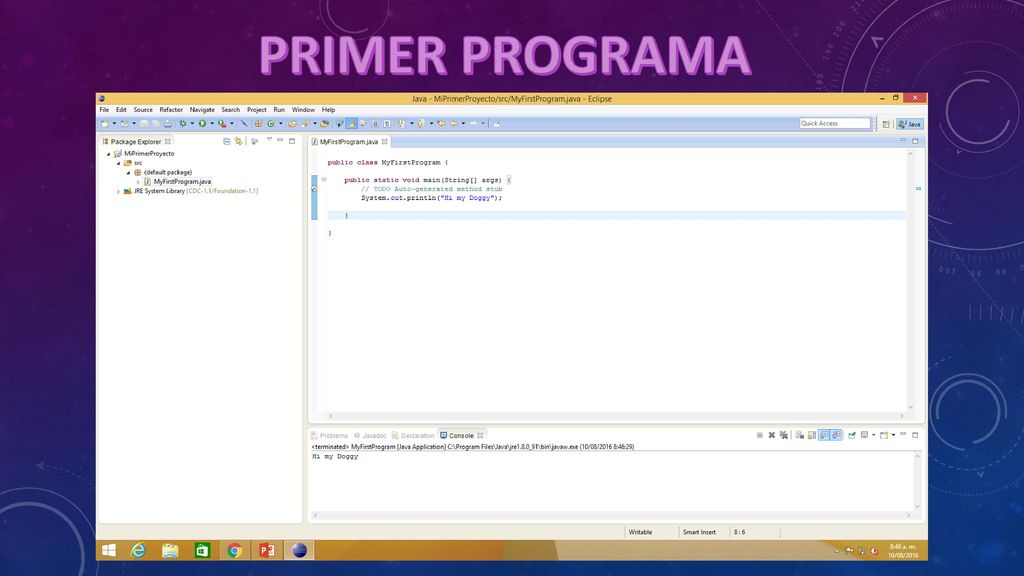Click the Open Type toolbar icon
This screenshot has height=576, width=1024.
click(292, 123)
